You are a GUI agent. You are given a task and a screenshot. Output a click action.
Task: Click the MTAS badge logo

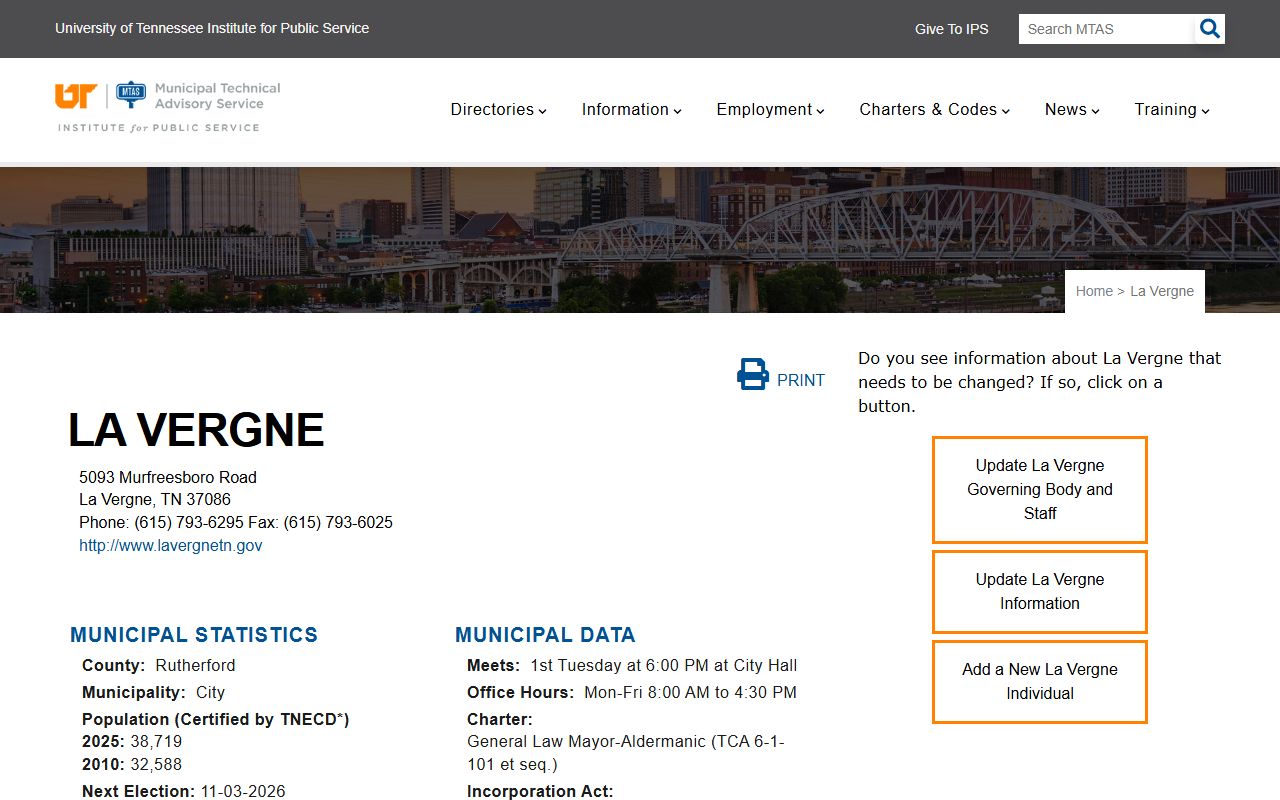click(131, 95)
